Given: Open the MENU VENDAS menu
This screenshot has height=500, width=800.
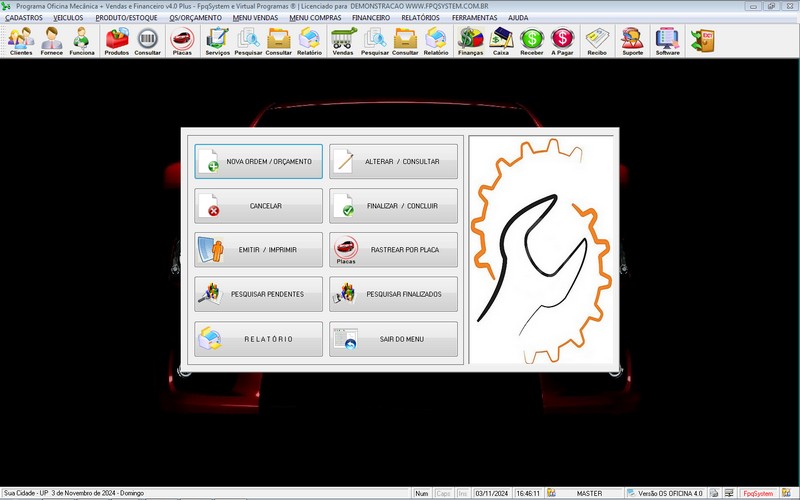Looking at the screenshot, I should pos(256,17).
